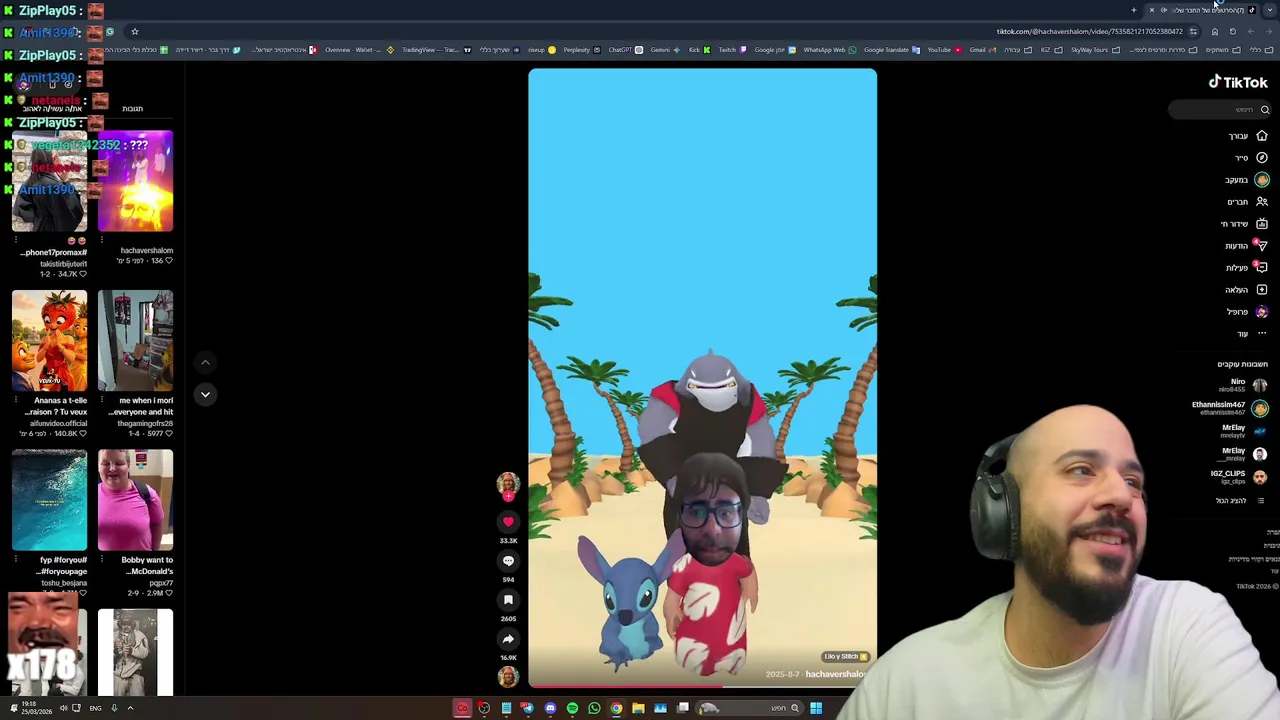Switch the ENG input language
Viewport: 1280px width, 720px height.
click(x=95, y=708)
